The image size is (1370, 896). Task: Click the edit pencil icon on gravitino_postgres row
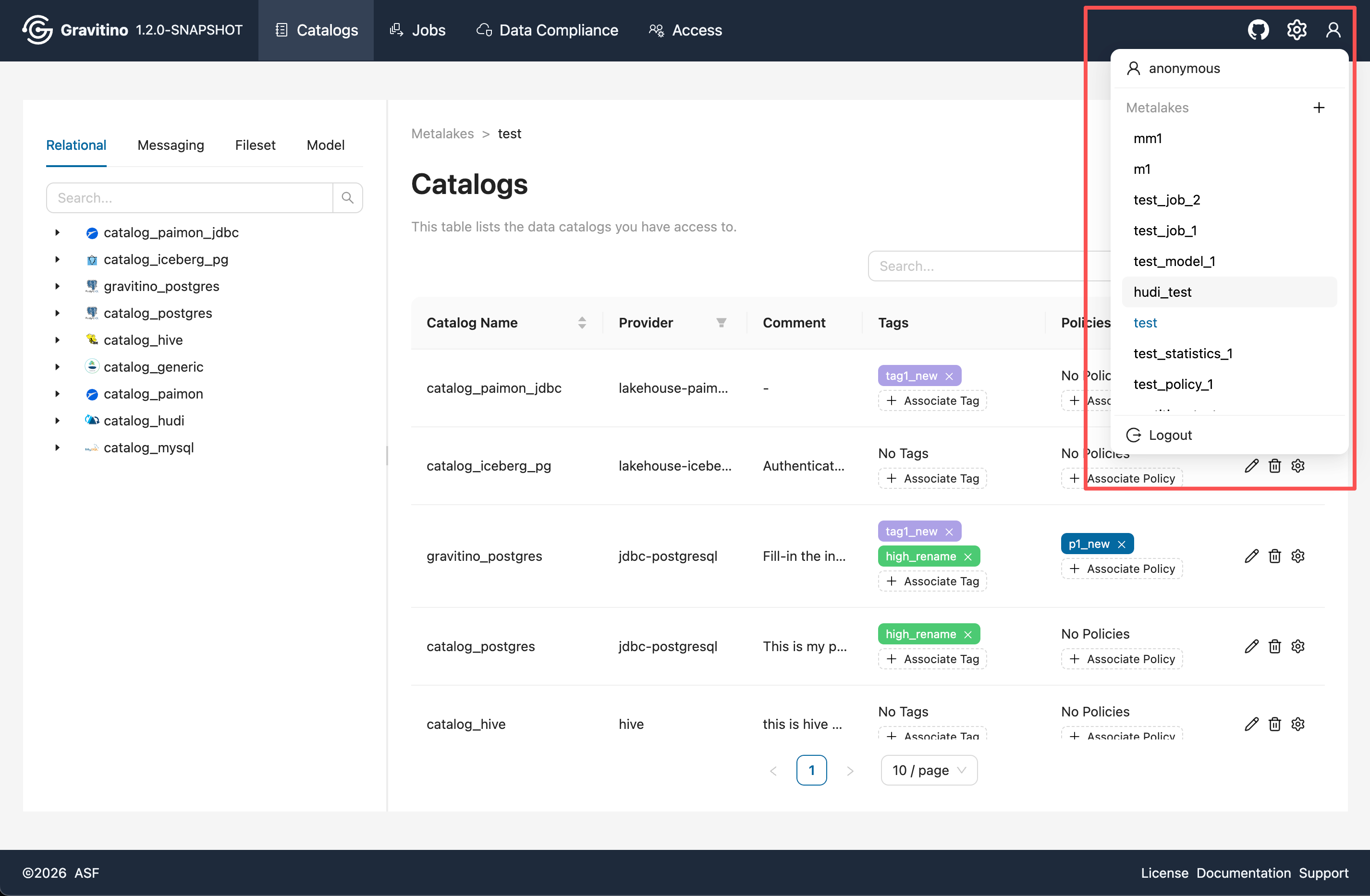pos(1251,556)
